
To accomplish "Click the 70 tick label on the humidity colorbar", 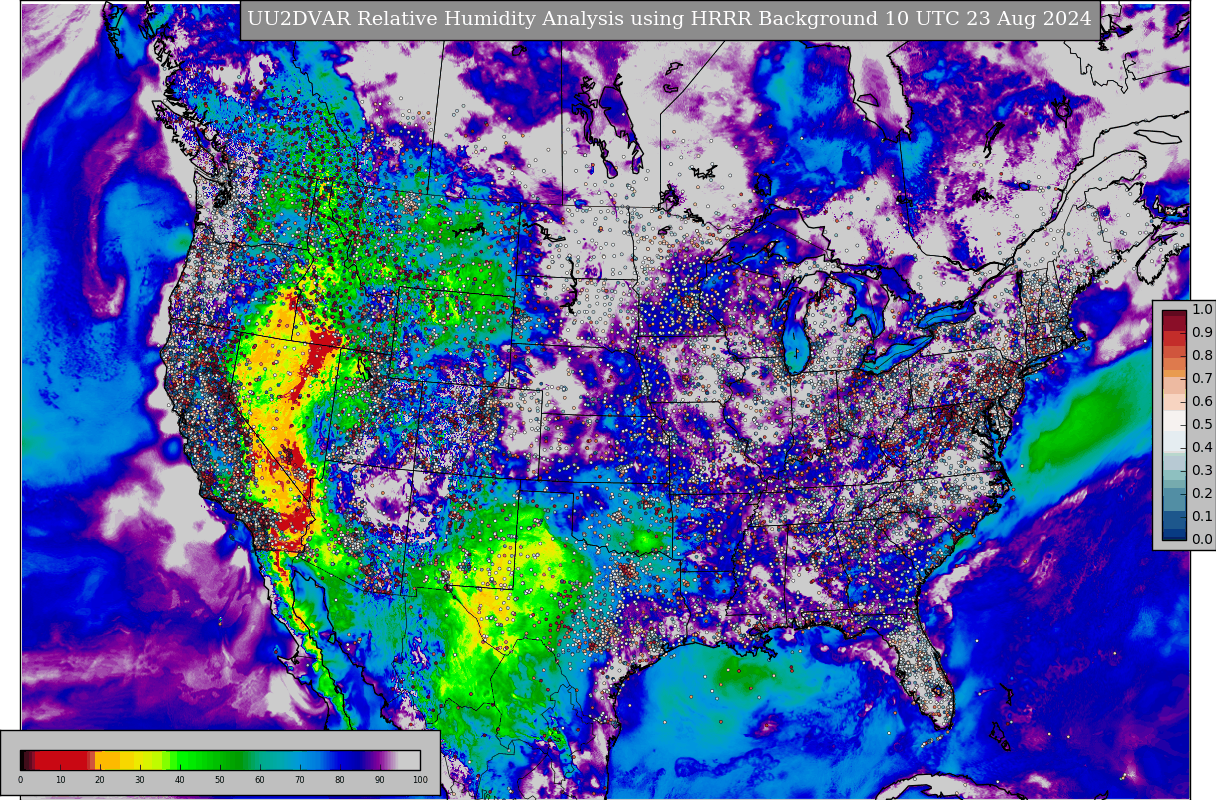I will point(300,780).
